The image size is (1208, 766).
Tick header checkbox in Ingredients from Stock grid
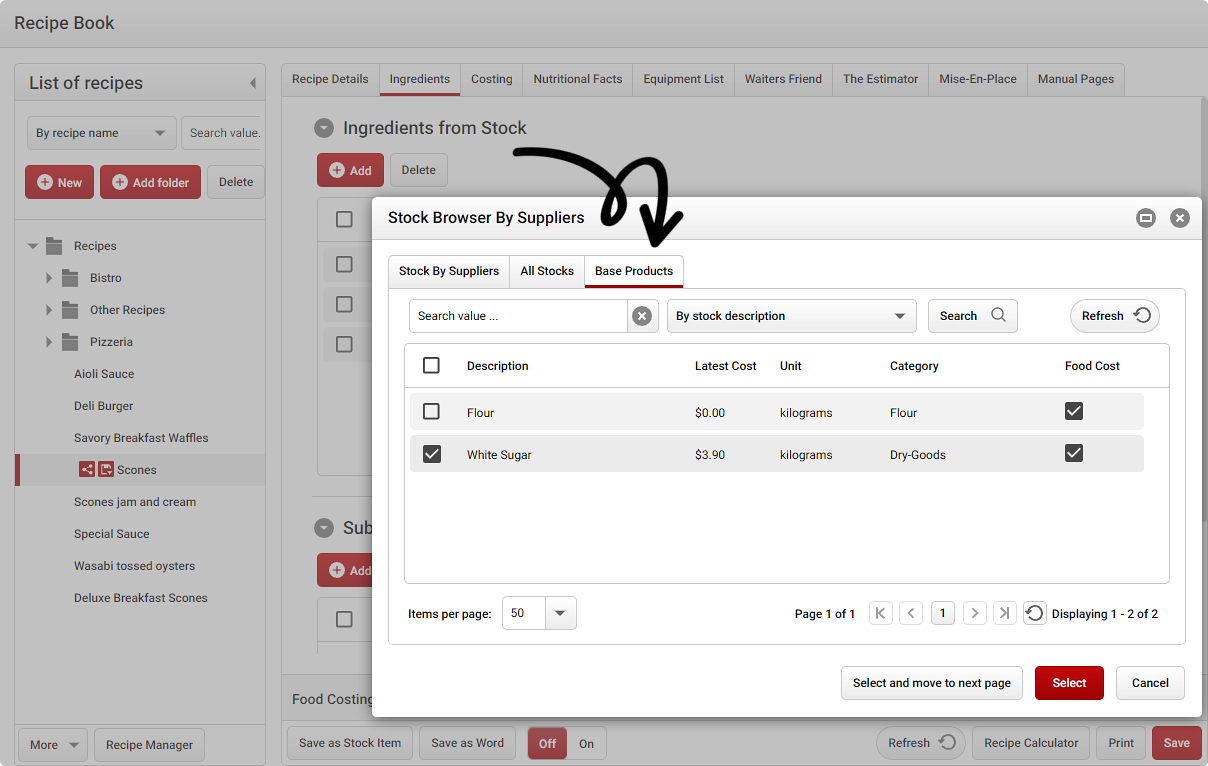click(344, 219)
